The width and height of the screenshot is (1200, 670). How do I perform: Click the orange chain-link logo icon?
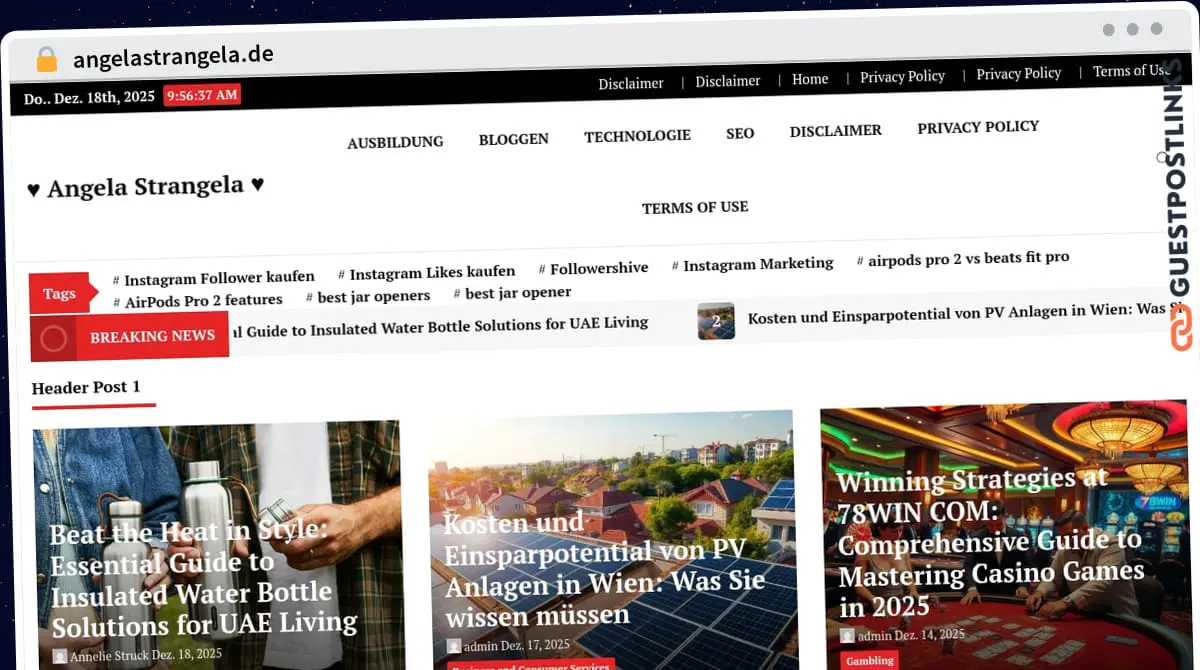pos(1182,328)
